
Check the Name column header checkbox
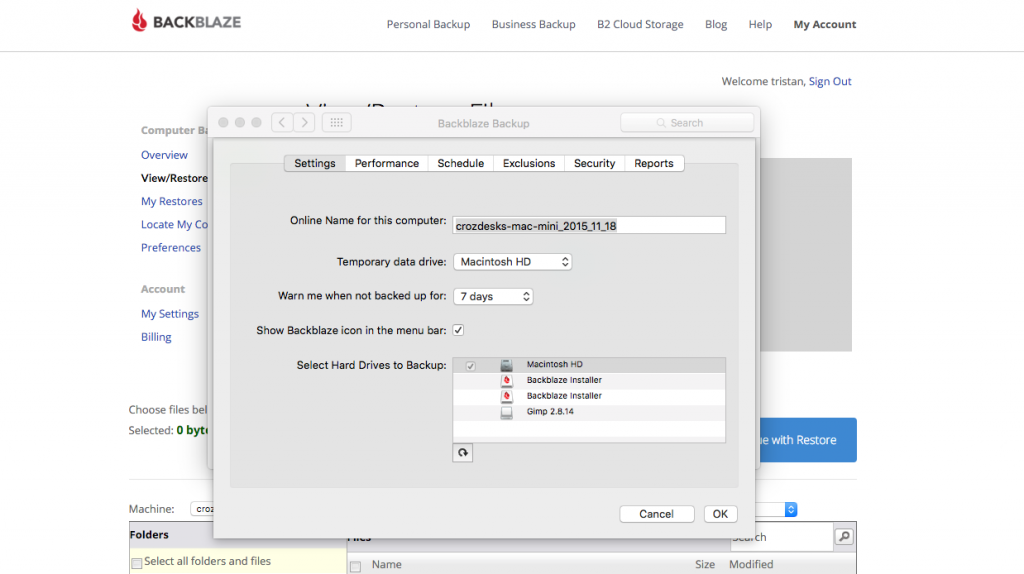355,566
